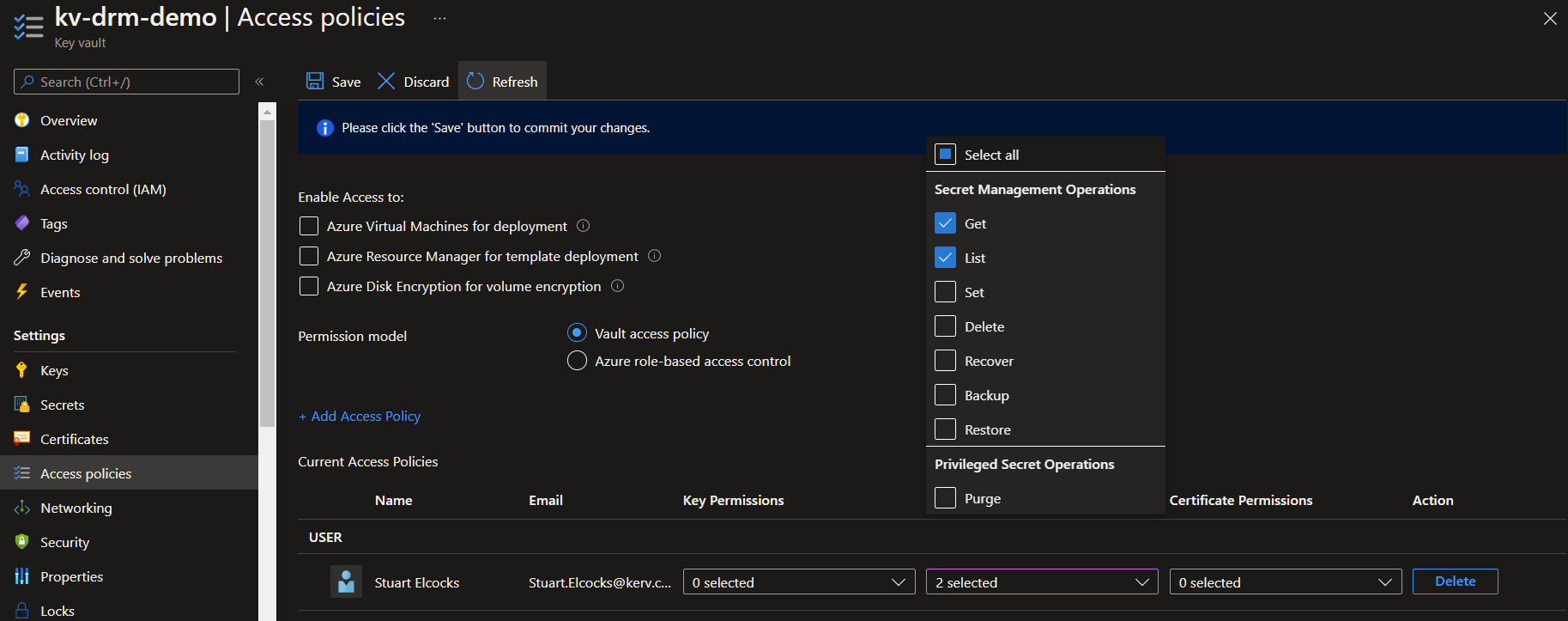Click the Refresh button label

coord(515,82)
